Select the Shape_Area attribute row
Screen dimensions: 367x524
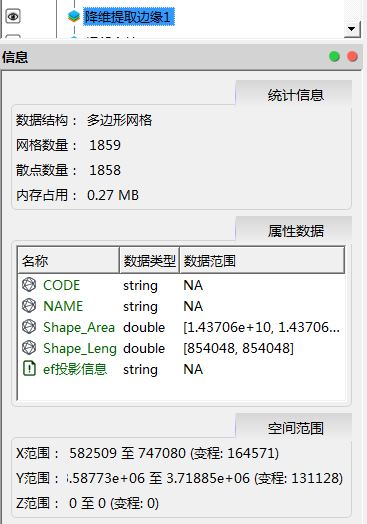pos(181,327)
